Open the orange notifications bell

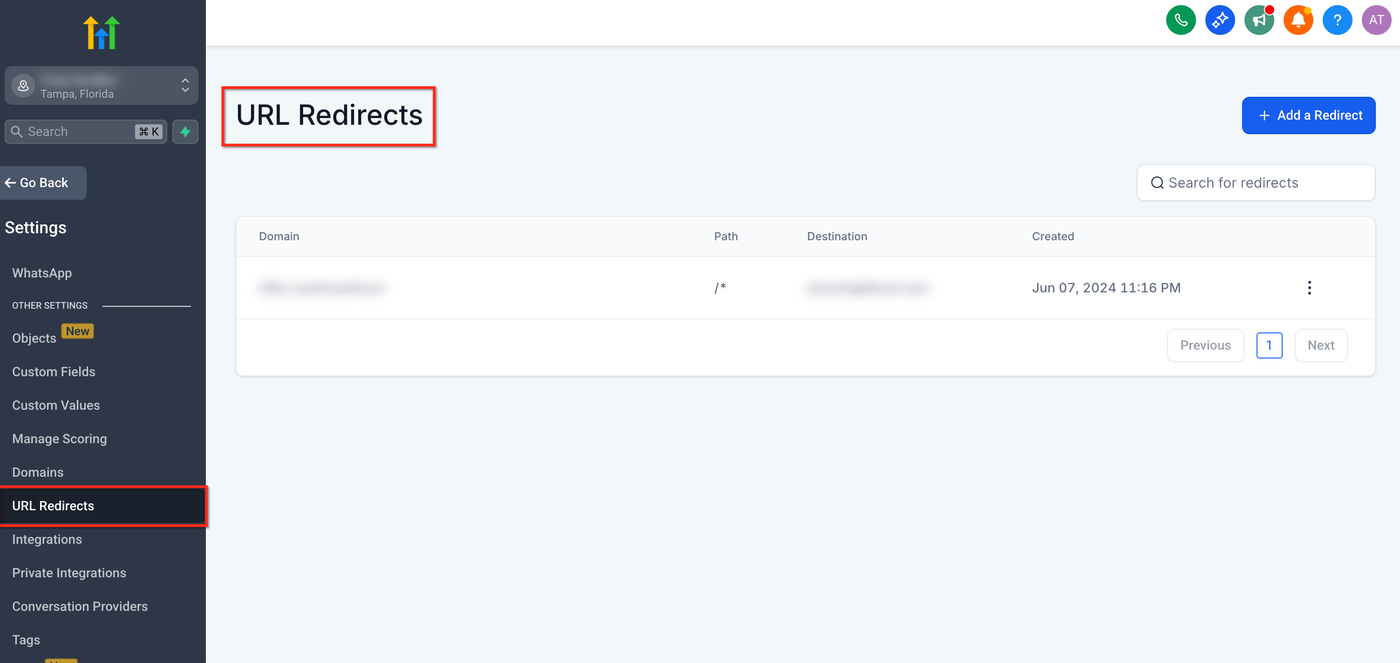tap(1298, 20)
